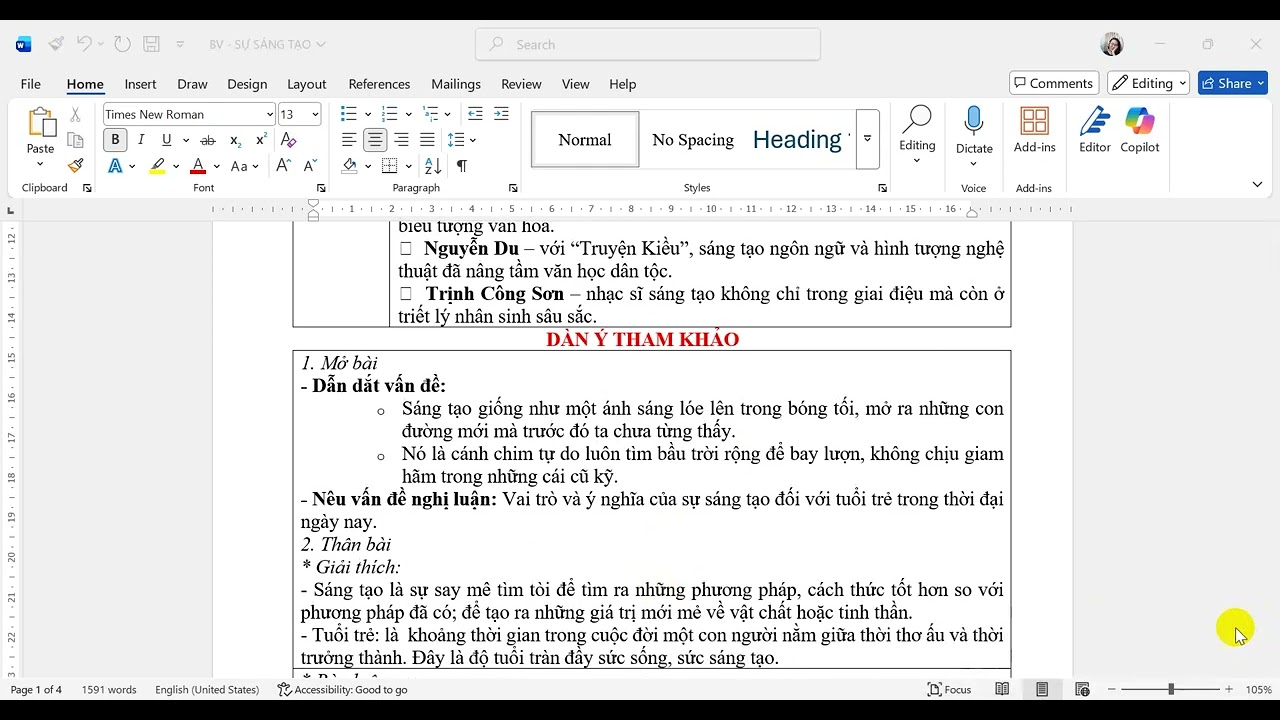Open the Editor pane
This screenshot has height=720, width=1280.
point(1095,130)
